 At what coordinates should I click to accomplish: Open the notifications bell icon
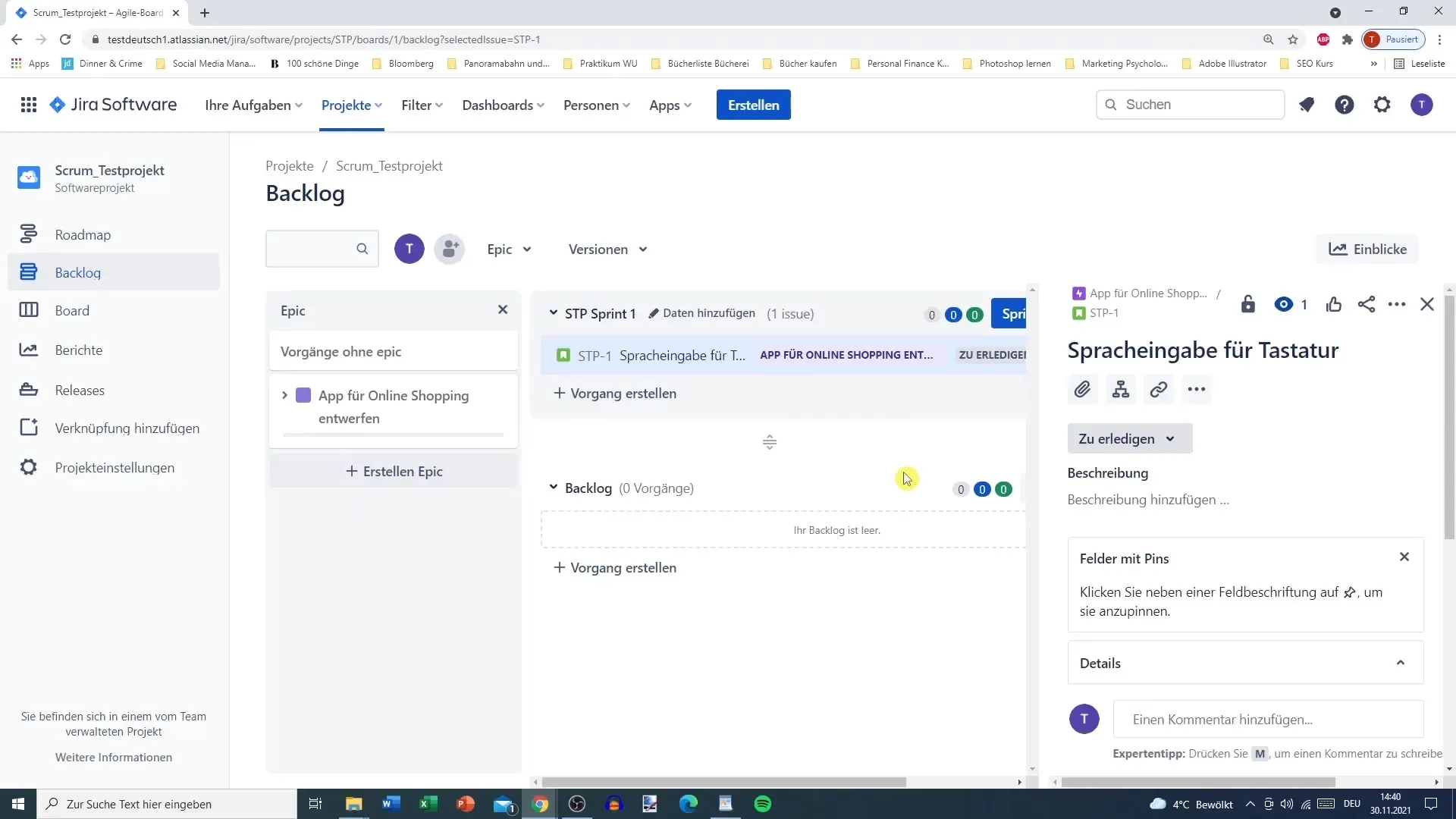[x=1306, y=105]
